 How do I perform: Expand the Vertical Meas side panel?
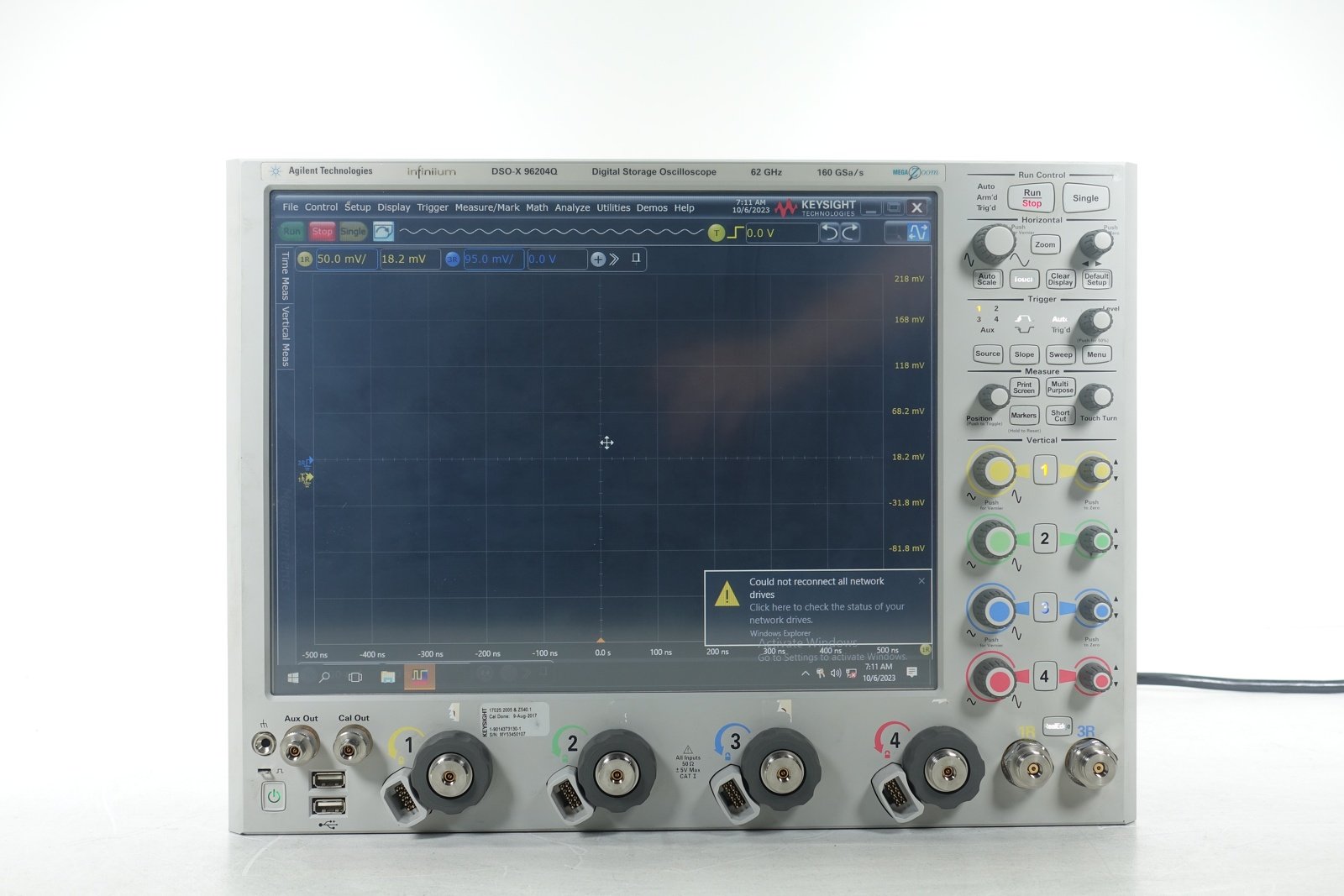[285, 336]
